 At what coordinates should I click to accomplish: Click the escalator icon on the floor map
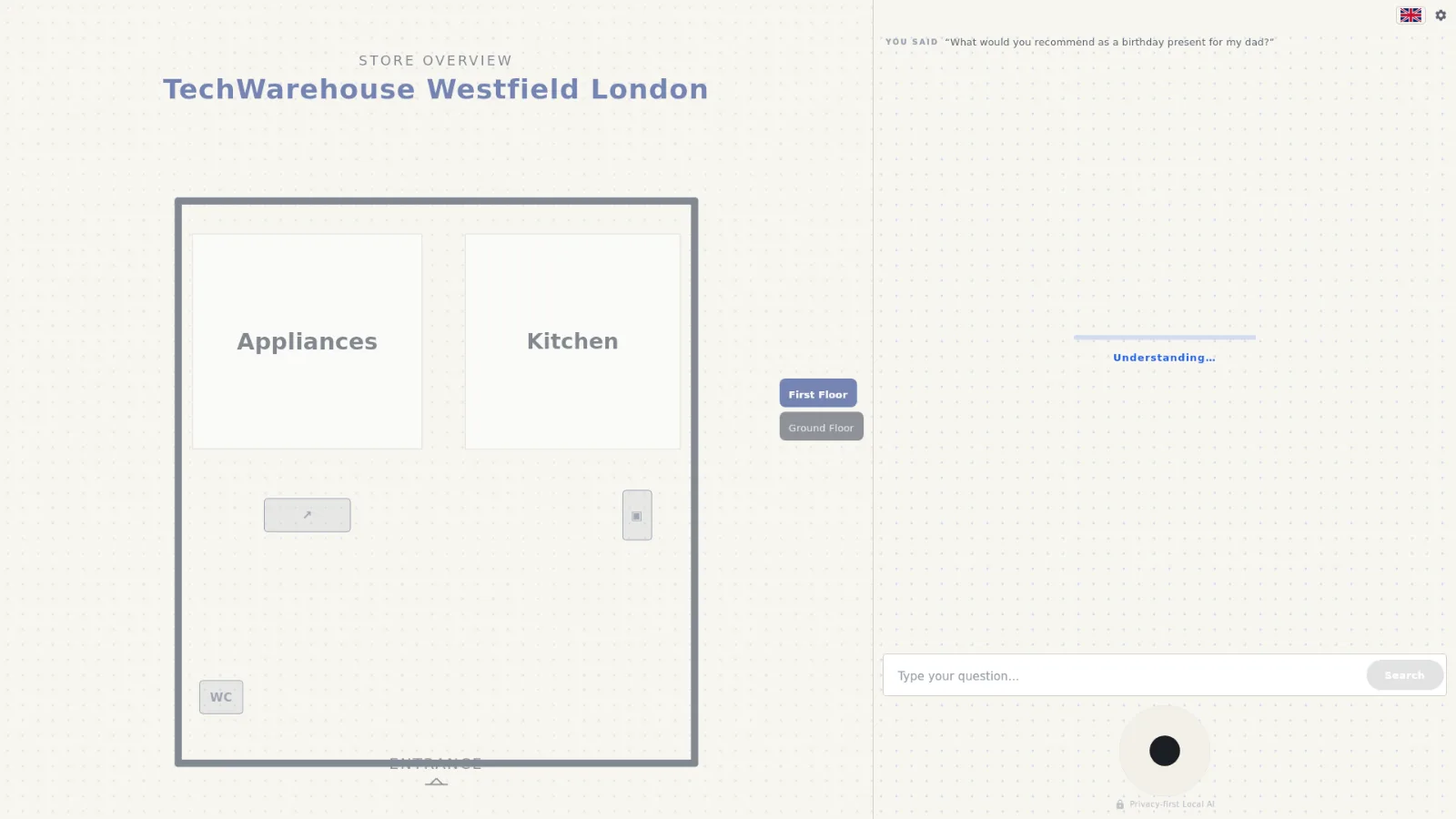point(308,515)
